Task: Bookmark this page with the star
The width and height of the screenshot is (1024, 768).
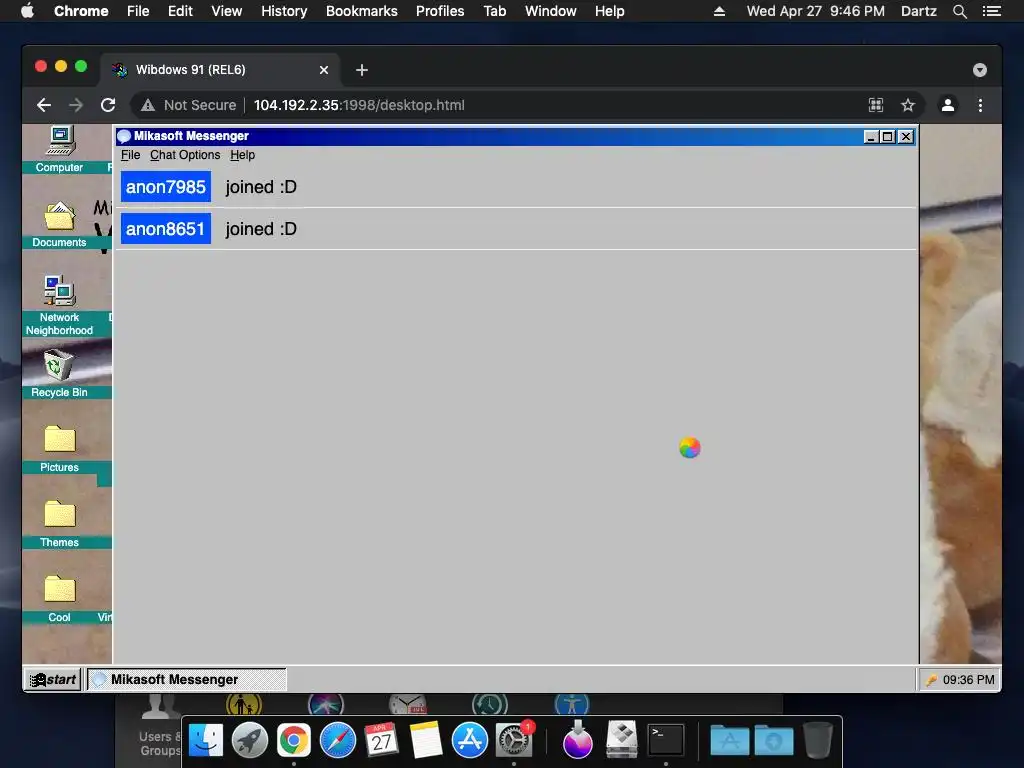Action: [x=908, y=105]
